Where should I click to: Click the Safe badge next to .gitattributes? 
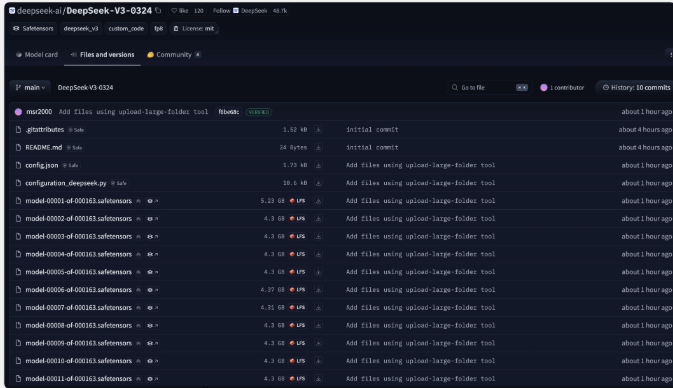76,130
